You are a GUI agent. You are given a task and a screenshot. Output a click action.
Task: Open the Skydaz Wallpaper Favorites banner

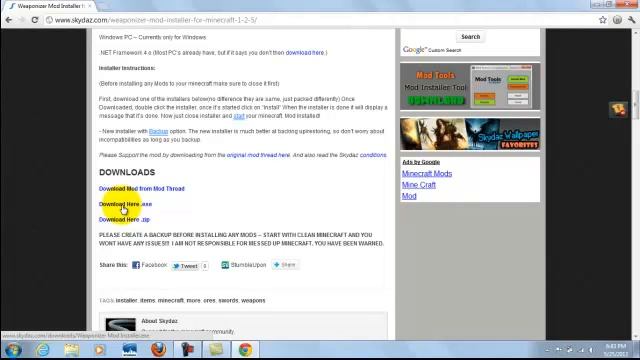[470, 134]
